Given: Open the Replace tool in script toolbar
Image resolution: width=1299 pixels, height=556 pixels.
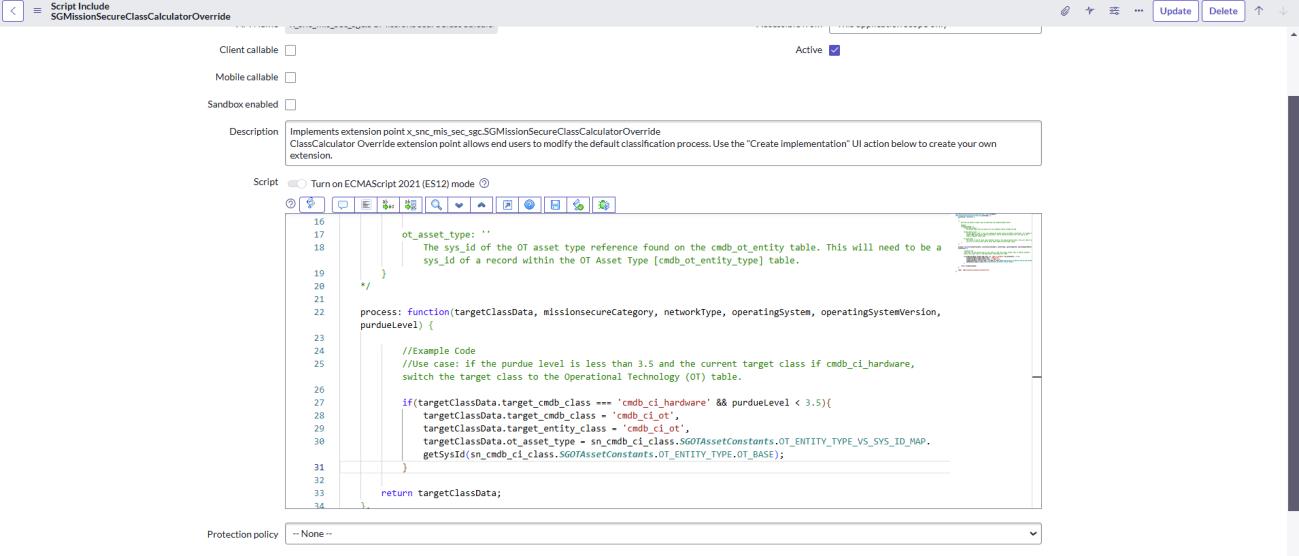Looking at the screenshot, I should click(388, 203).
